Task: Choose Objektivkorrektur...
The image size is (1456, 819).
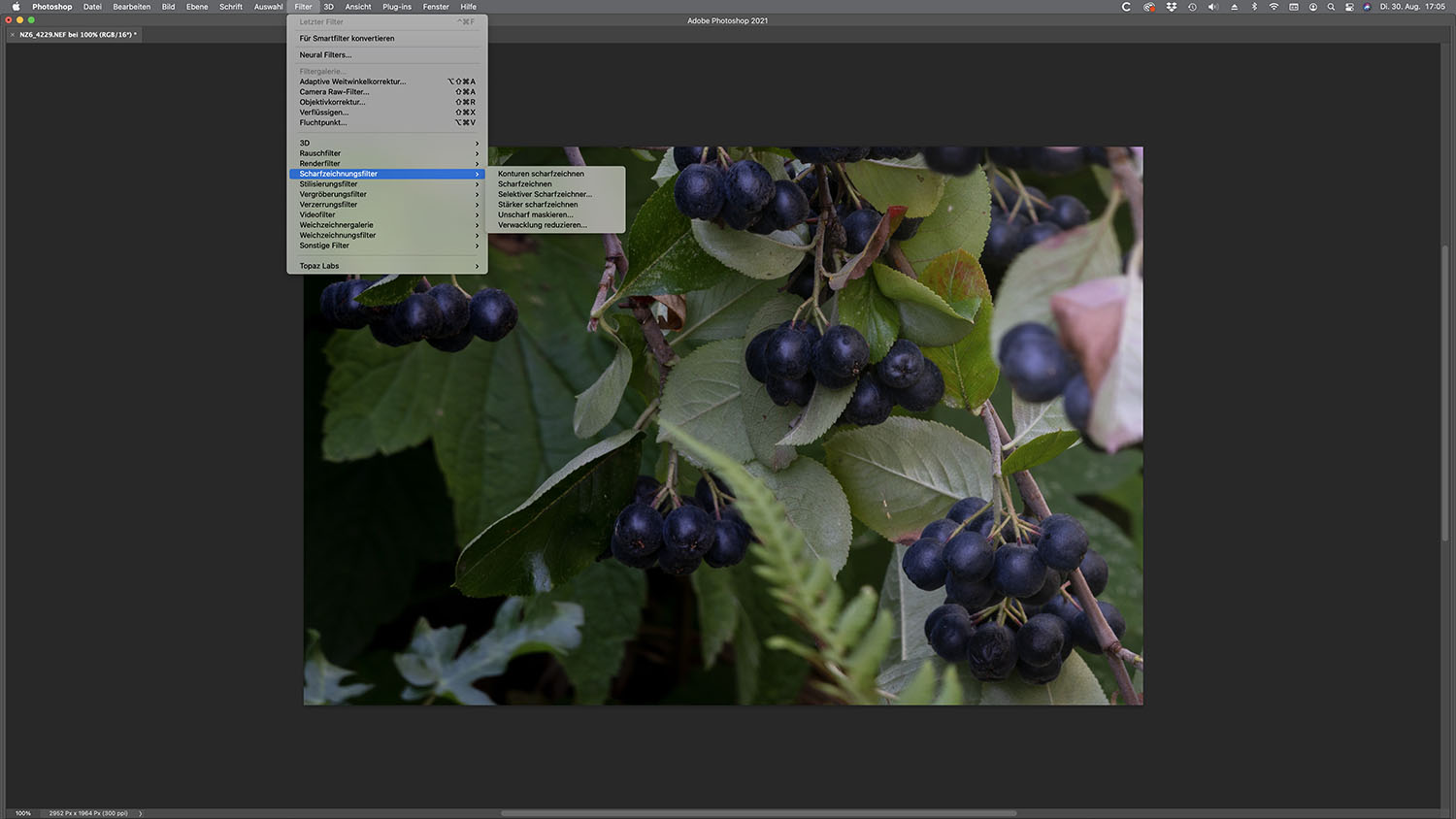Action: (387, 102)
